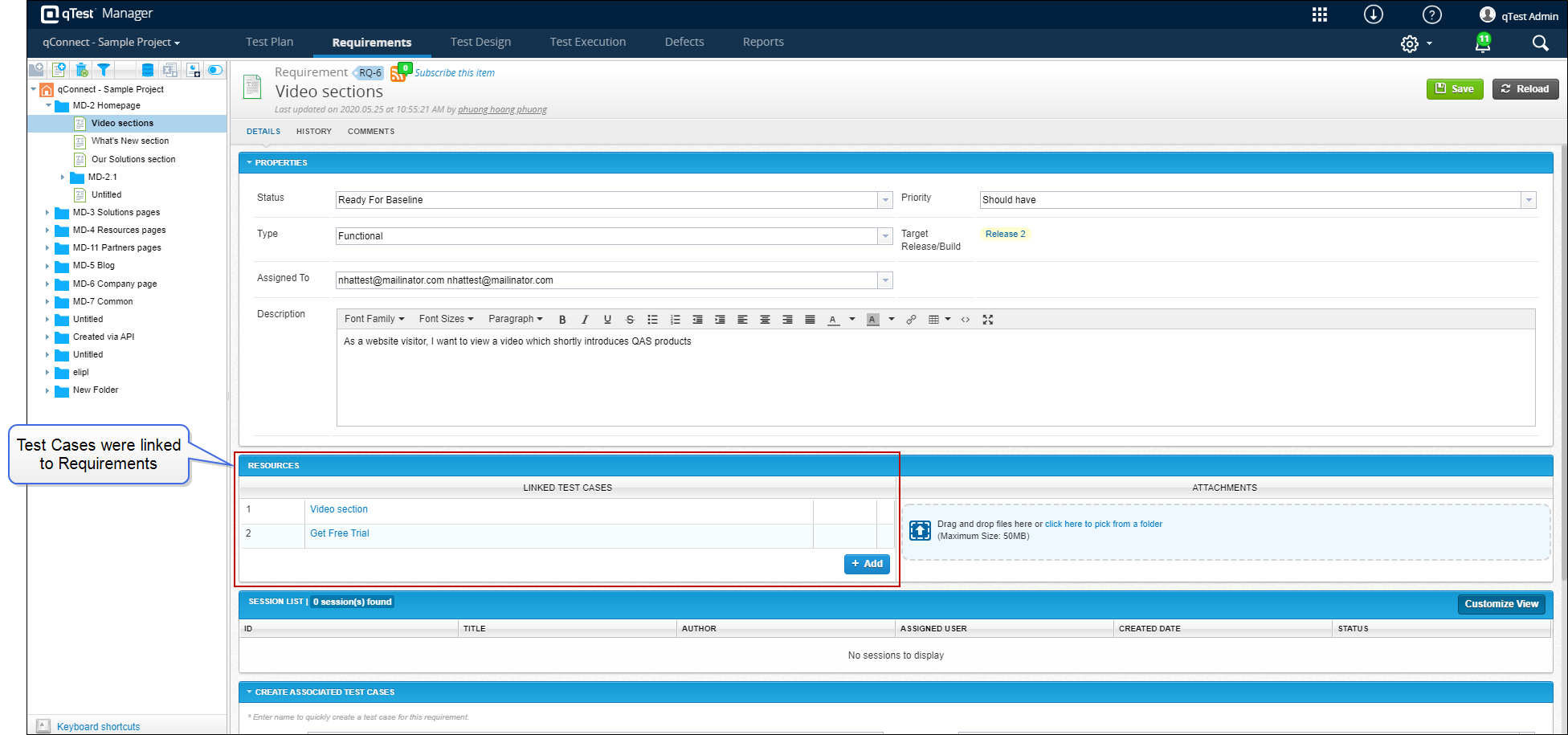The height and width of the screenshot is (735, 1568).
Task: Toggle italic formatting in description editor
Action: 585,320
